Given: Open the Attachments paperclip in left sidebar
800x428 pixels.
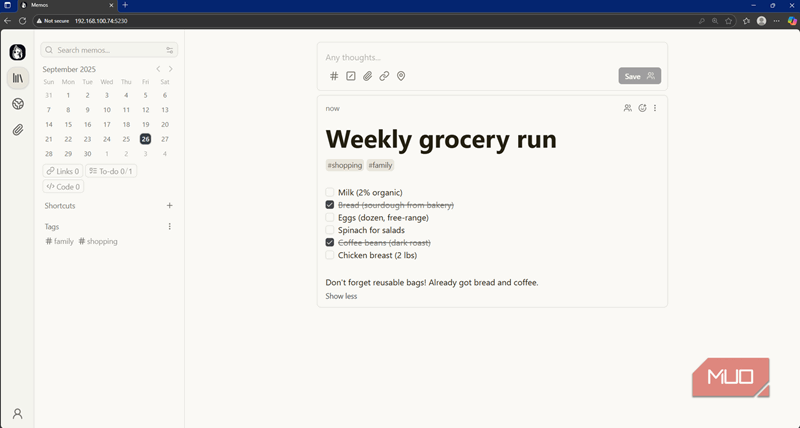Looking at the screenshot, I should [x=18, y=130].
